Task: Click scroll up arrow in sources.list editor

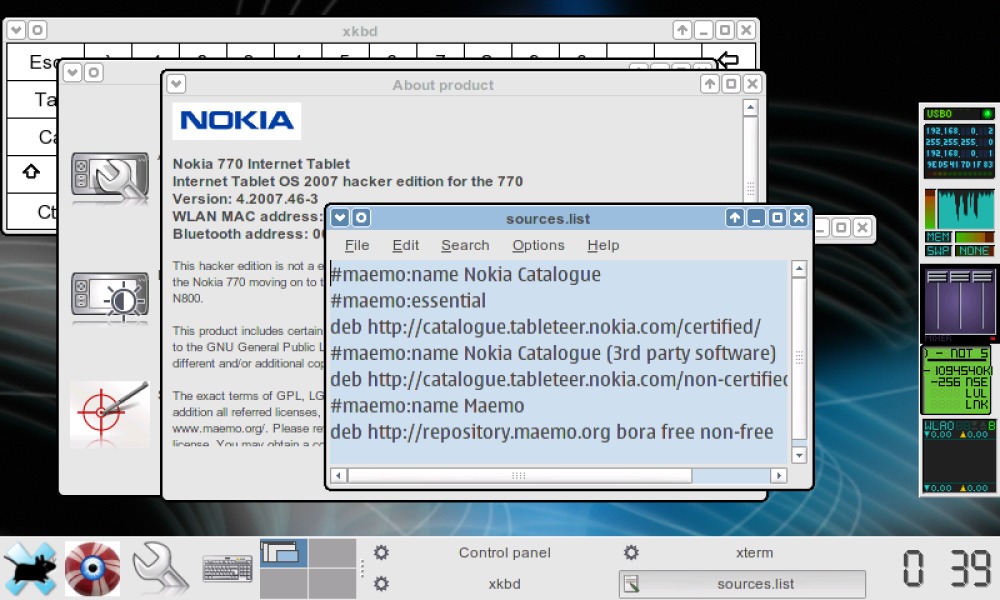Action: coord(799,268)
